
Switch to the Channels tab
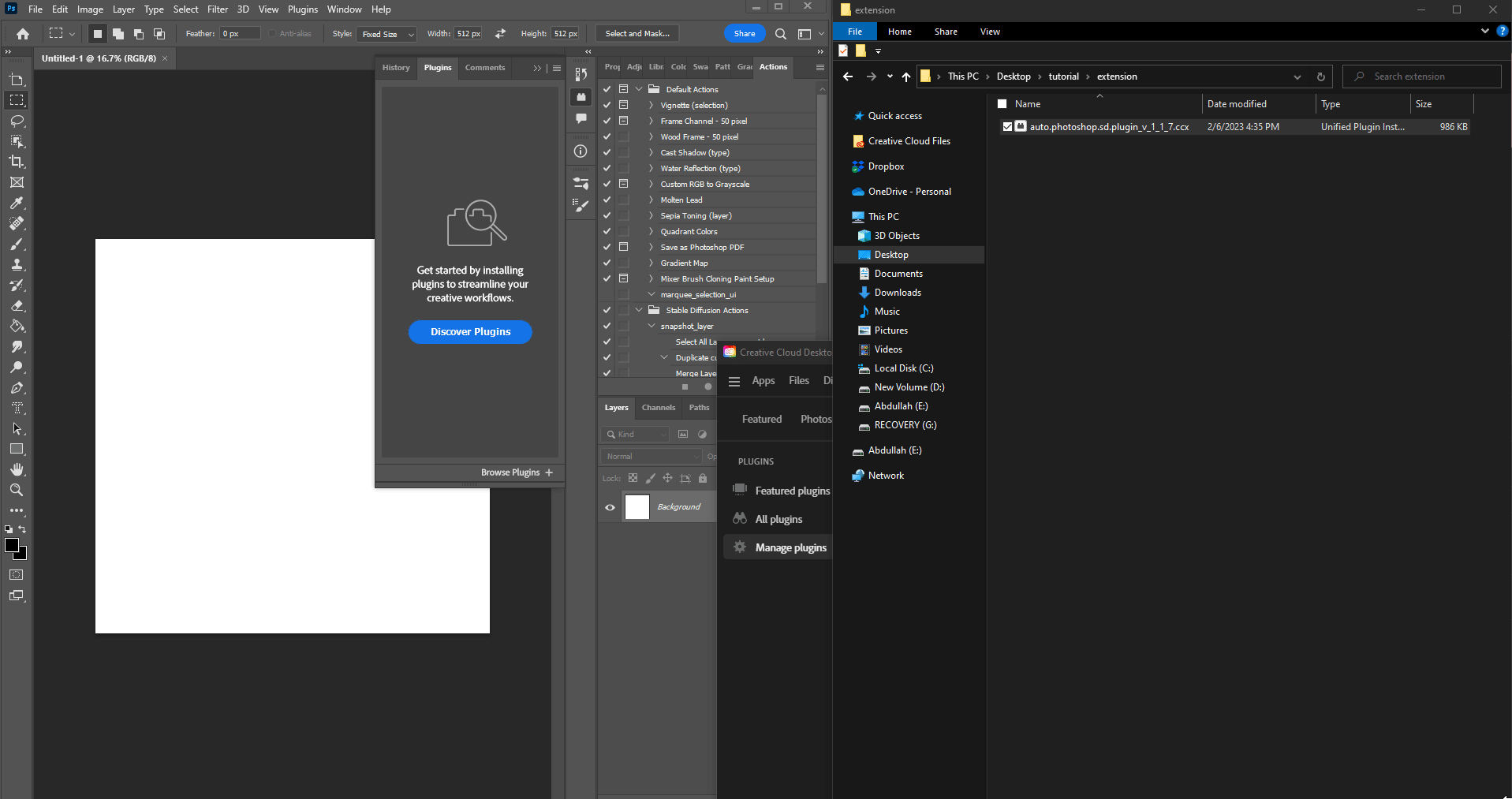coord(658,408)
